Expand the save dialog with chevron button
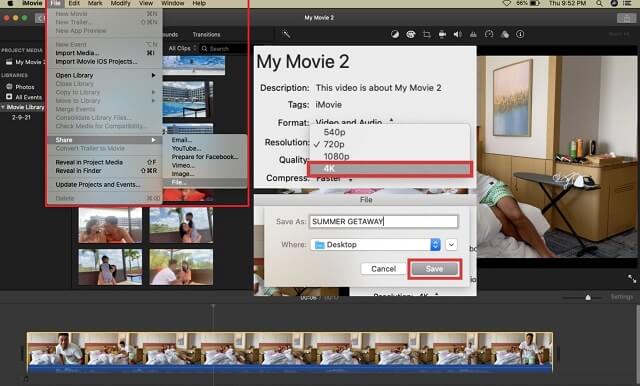Viewport: 640px width, 386px height. [451, 244]
